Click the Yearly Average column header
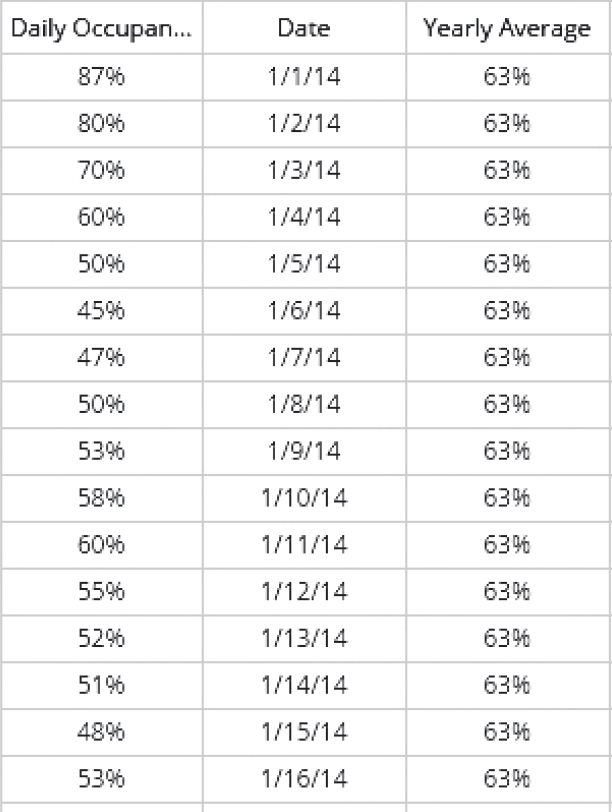 click(x=506, y=29)
